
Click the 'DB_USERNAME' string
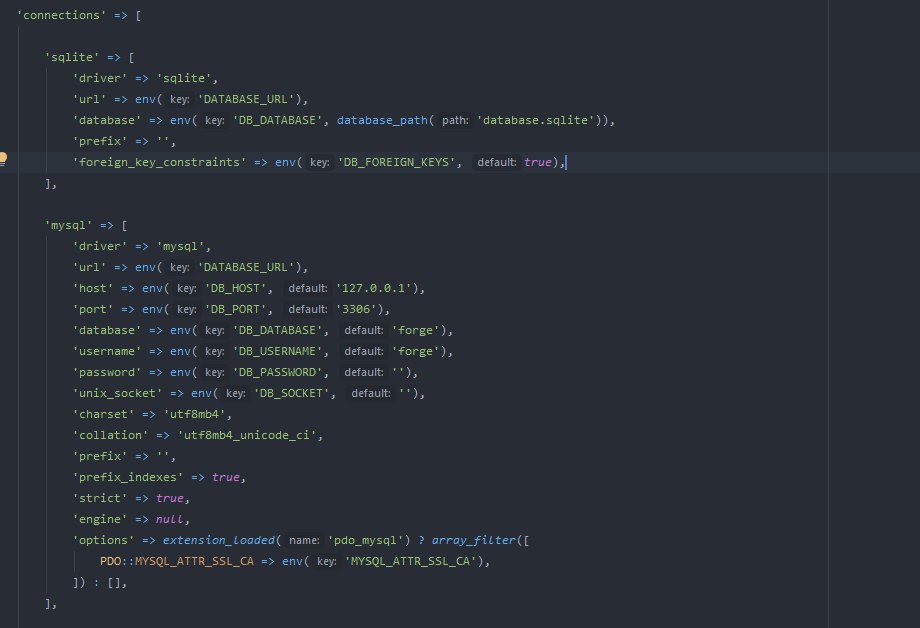pos(277,352)
